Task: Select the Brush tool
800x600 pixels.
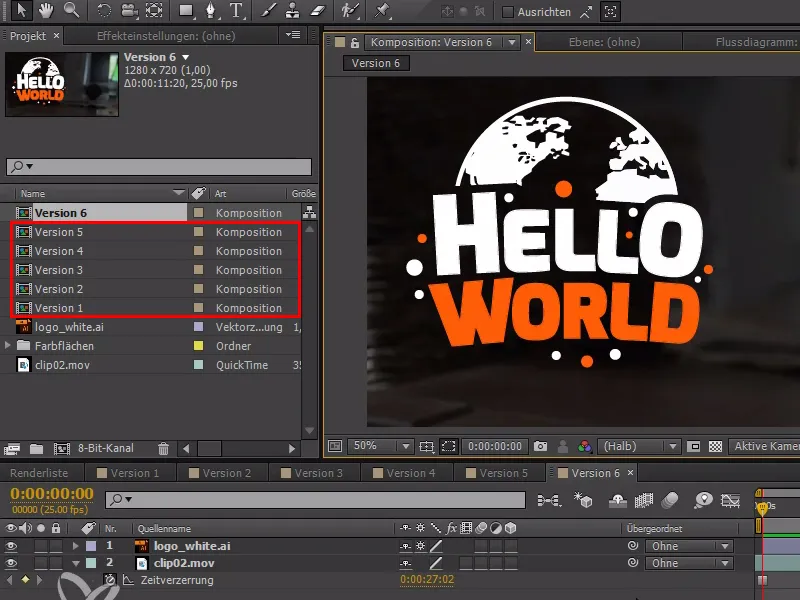Action: 268,11
